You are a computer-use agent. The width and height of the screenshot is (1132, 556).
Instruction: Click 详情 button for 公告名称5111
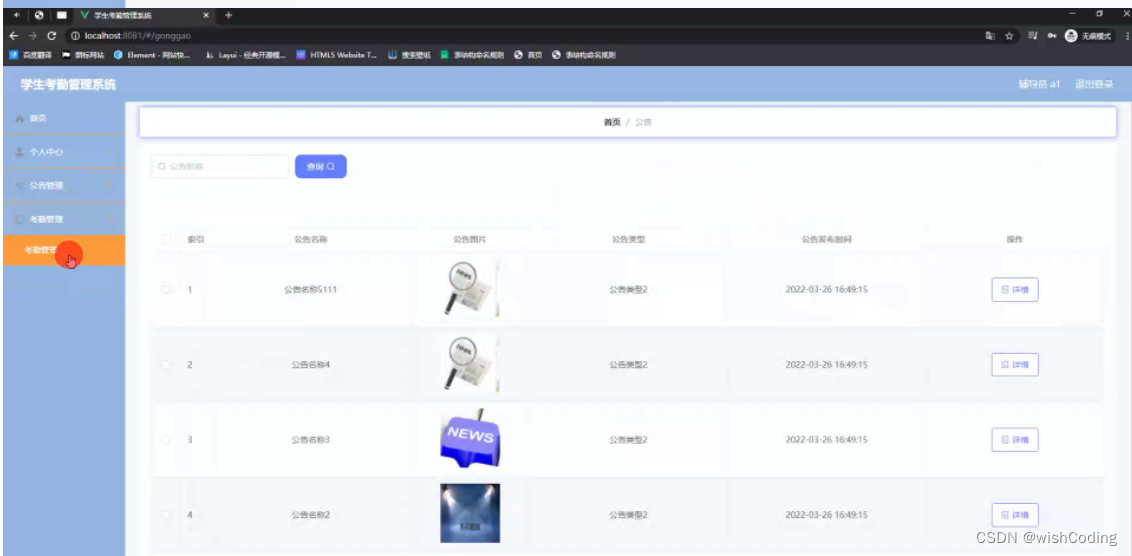[x=1014, y=290]
